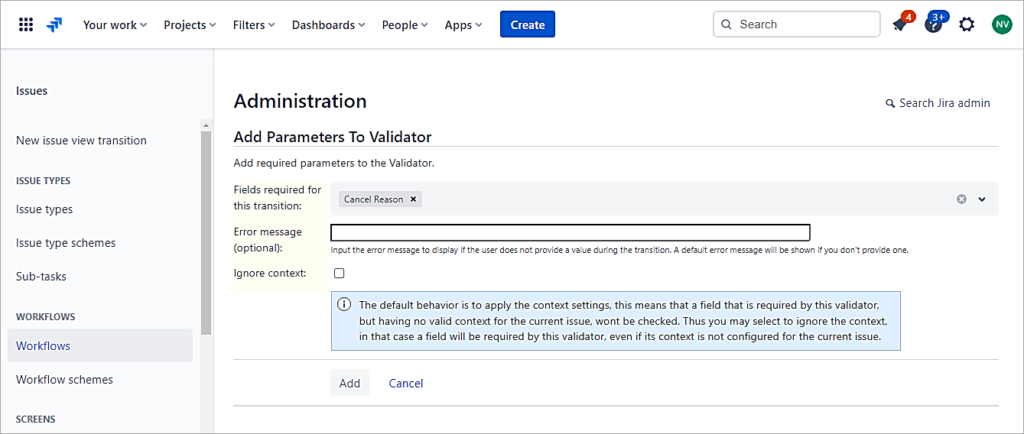Select Workflows in sidebar
The height and width of the screenshot is (434, 1024).
(x=100, y=345)
